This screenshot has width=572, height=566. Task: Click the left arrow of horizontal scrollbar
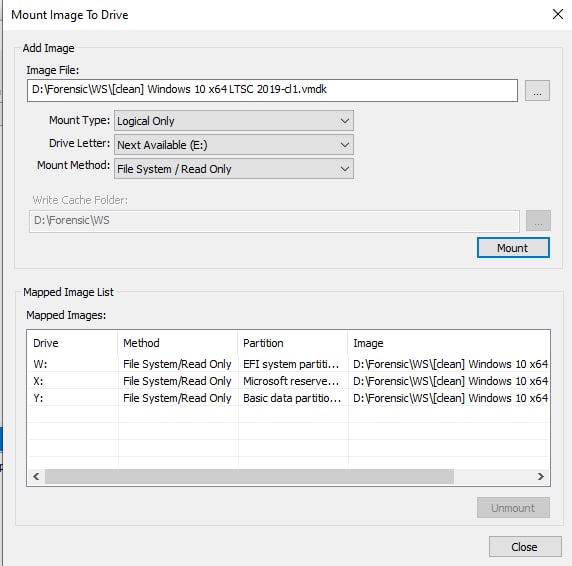click(36, 477)
